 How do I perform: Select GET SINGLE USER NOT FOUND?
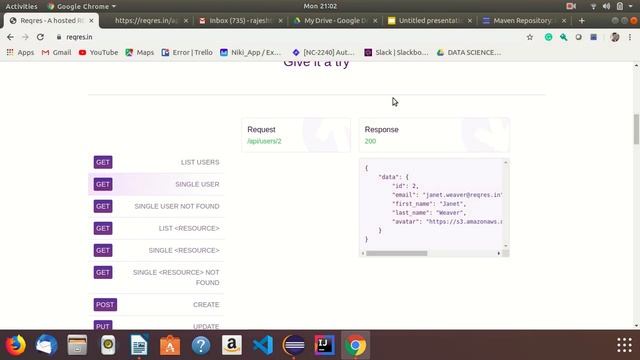pyautogui.click(x=156, y=207)
